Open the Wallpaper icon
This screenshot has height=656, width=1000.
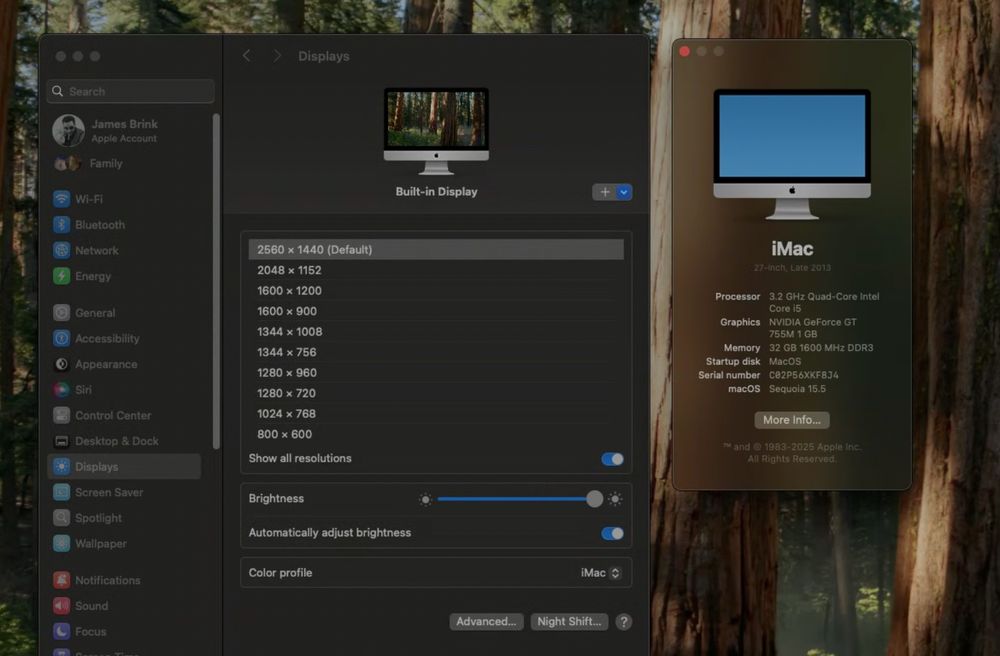point(61,544)
